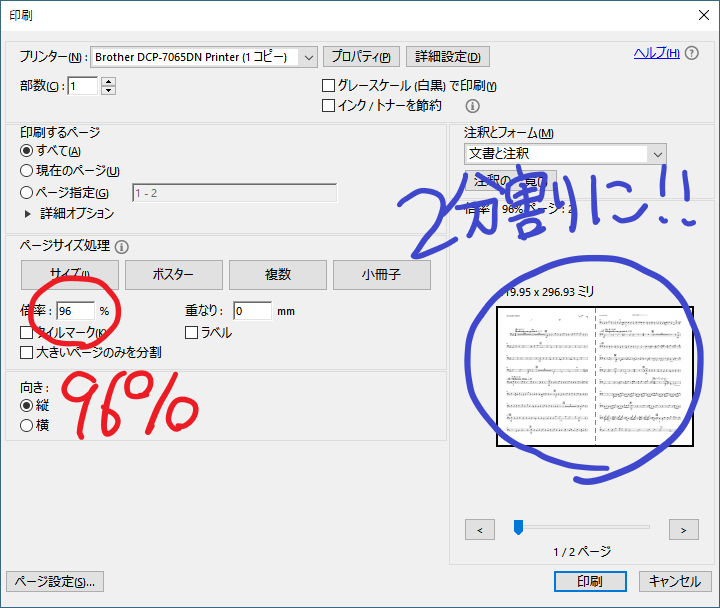Select 現在のページ radio button
The image size is (720, 608).
(x=27, y=171)
